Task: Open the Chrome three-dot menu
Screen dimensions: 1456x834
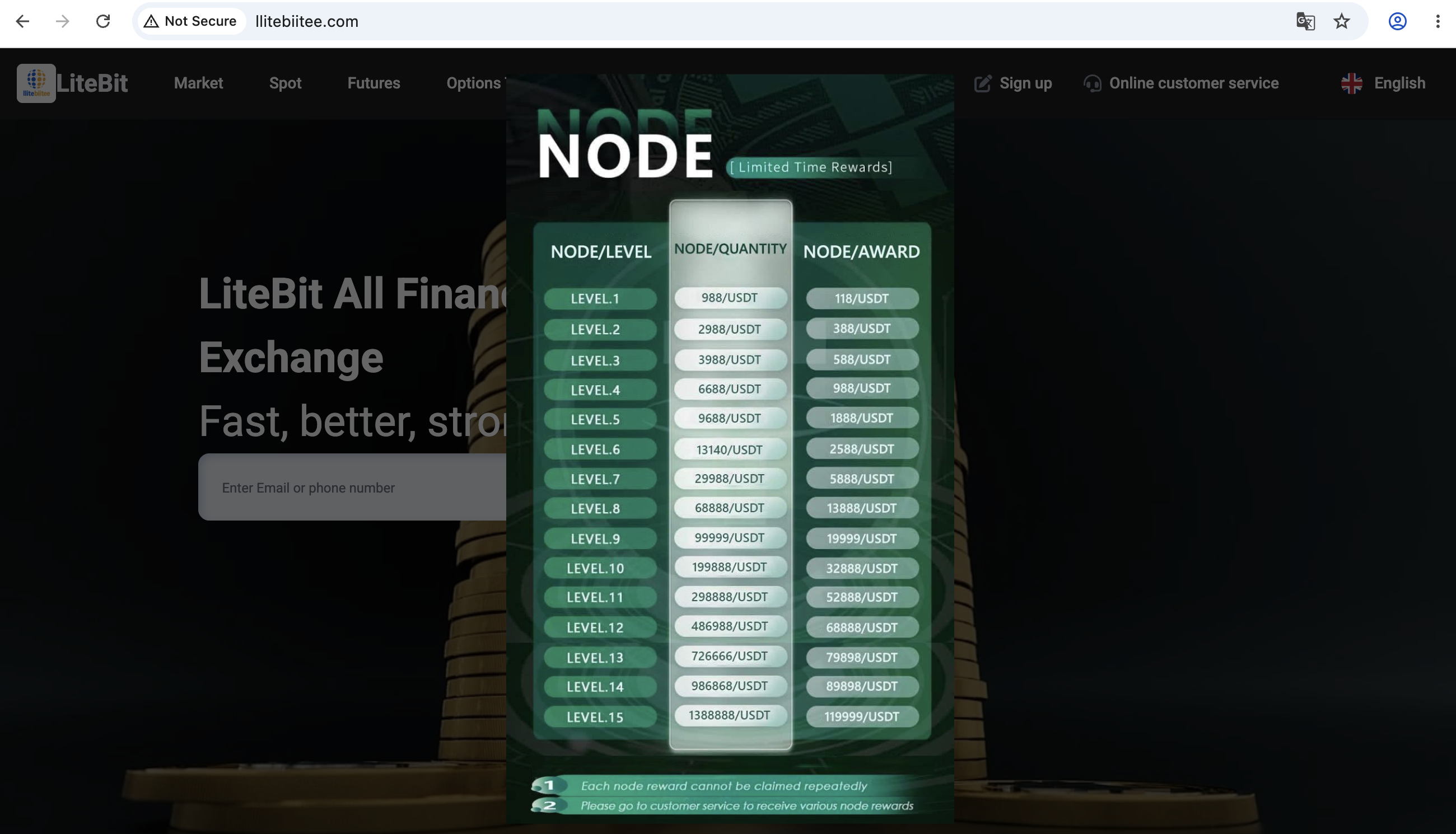Action: click(x=1438, y=21)
